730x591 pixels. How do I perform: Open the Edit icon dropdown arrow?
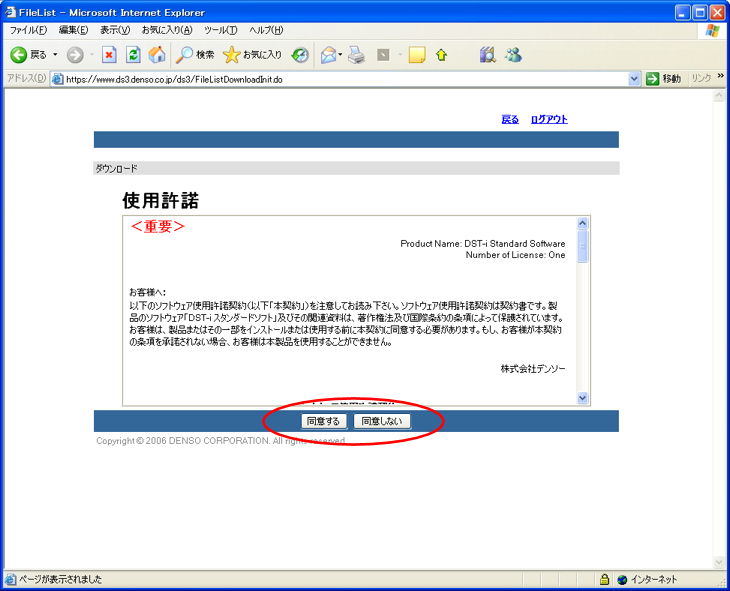point(400,55)
